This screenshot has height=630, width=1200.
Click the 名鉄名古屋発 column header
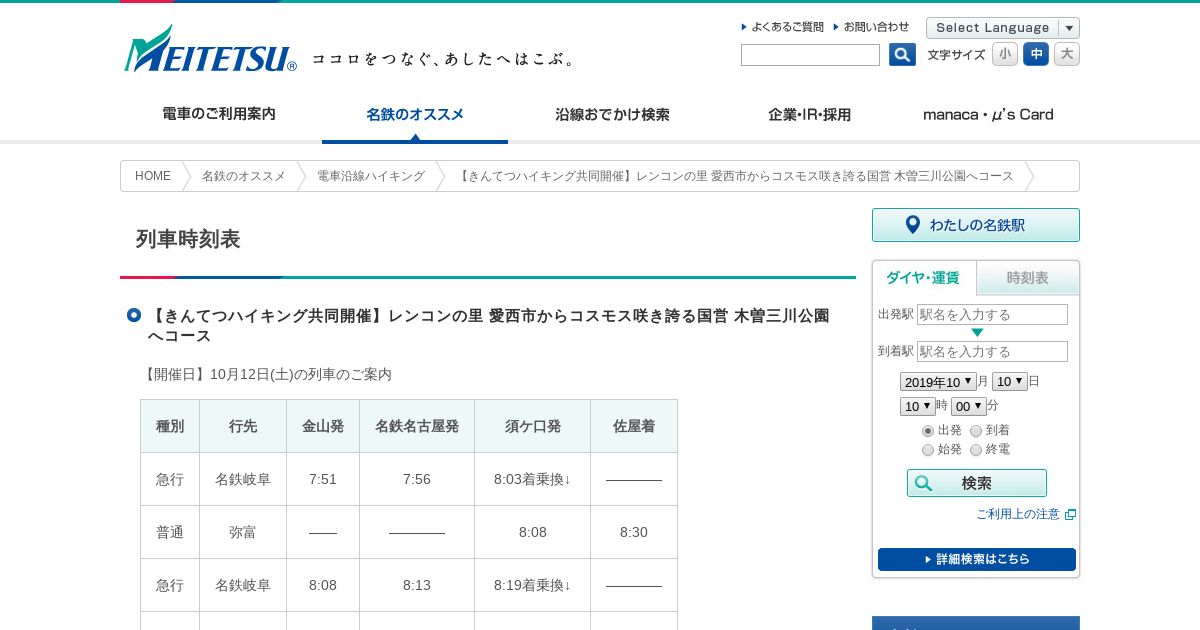[x=417, y=426]
